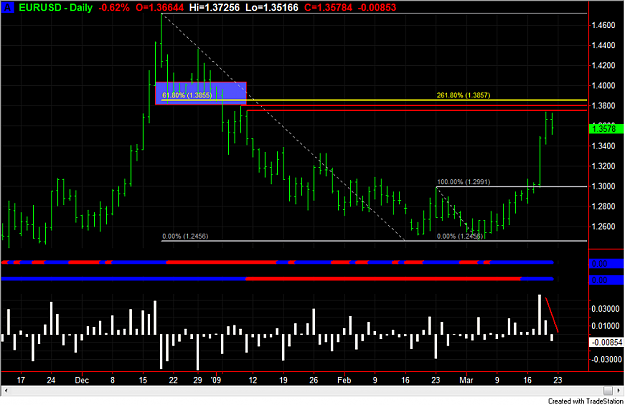Image resolution: width=625 pixels, height=405 pixels.
Task: Click the horizontal scrollbar thumb
Action: [x=607, y=391]
